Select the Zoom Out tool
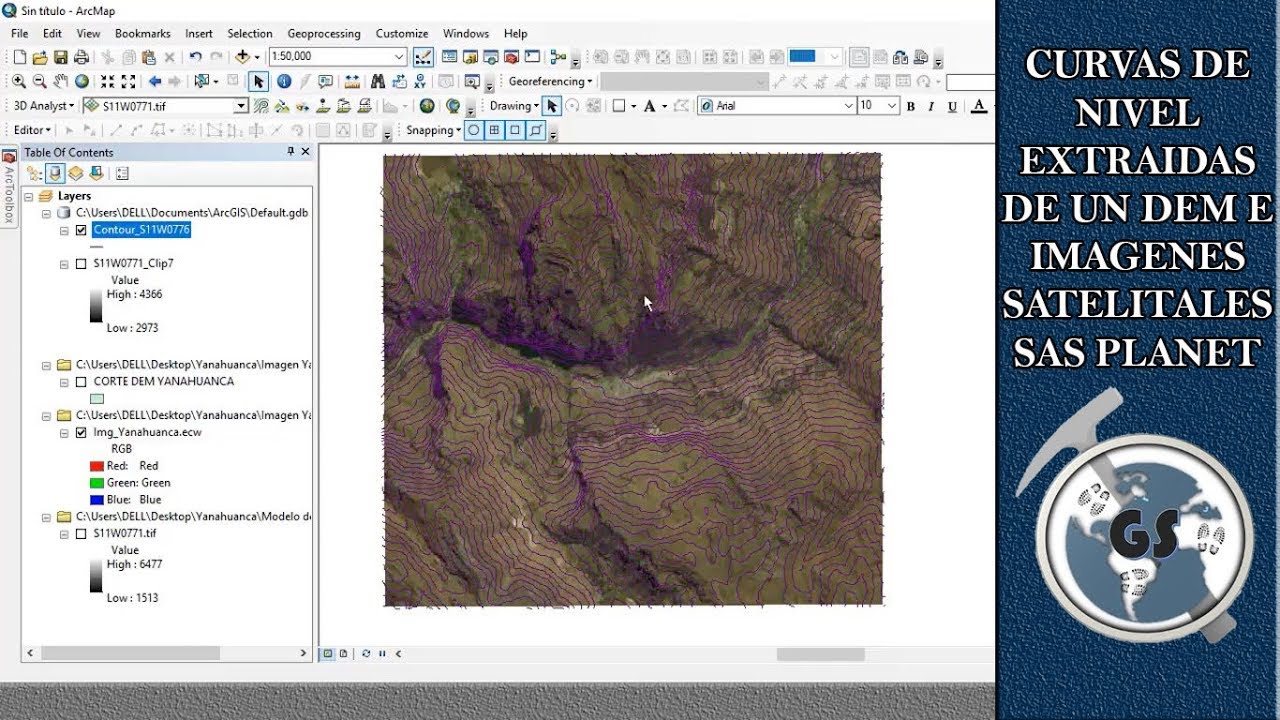The height and width of the screenshot is (720, 1280). click(x=40, y=81)
